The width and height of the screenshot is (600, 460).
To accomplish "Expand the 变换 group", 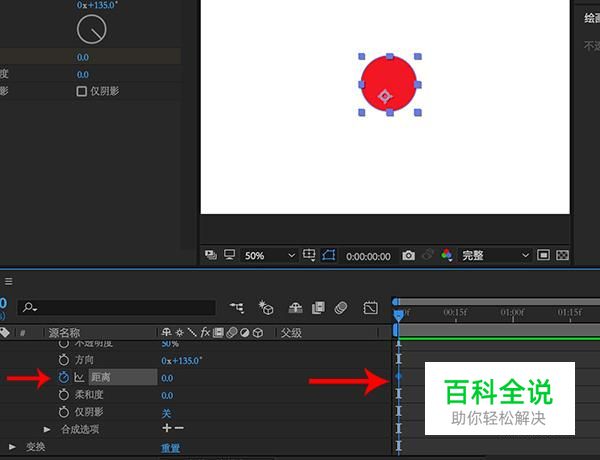I will (x=12, y=447).
